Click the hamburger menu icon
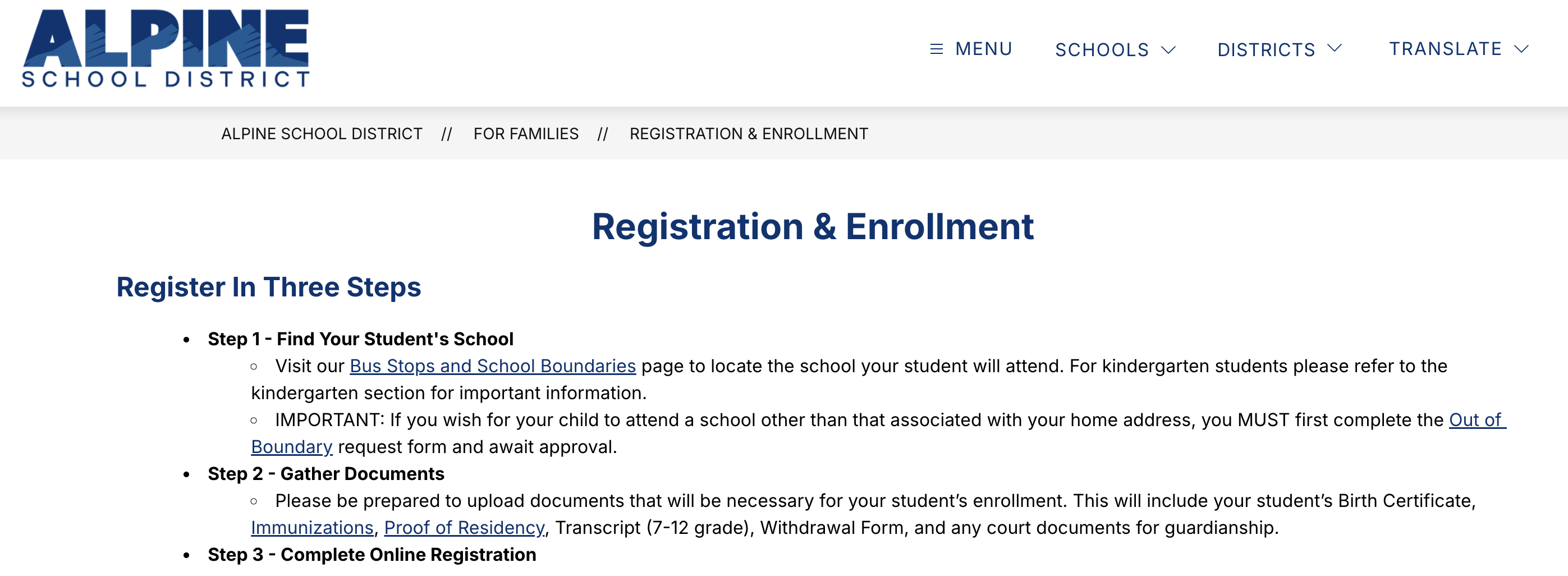The width and height of the screenshot is (1568, 576). pos(936,49)
